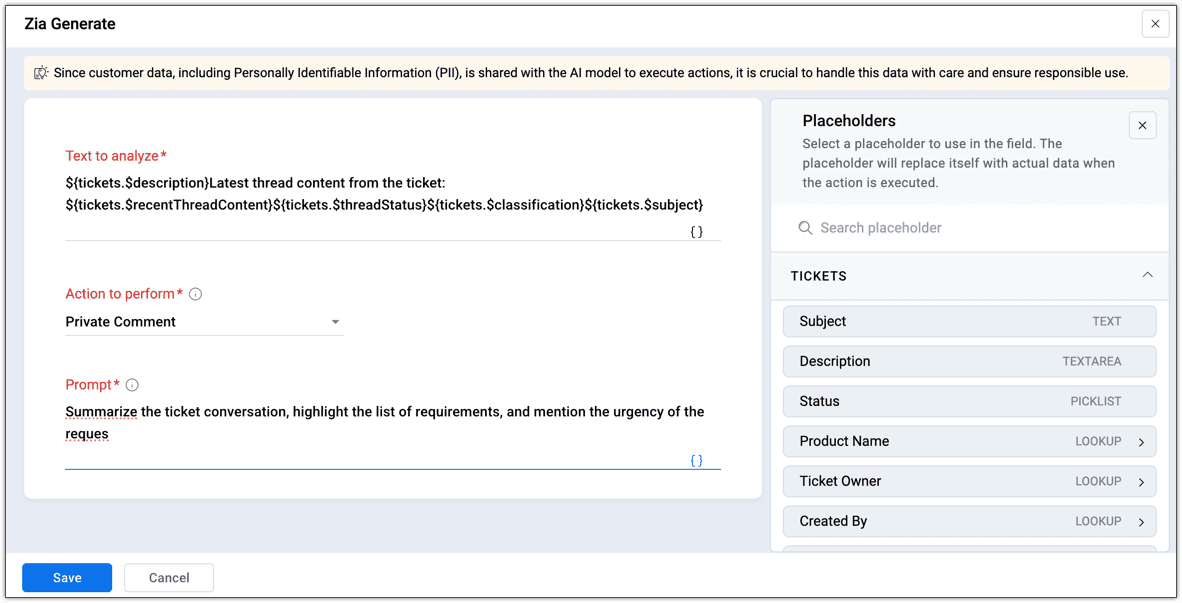Click the search magnifier icon in Placeholders
The height and width of the screenshot is (603, 1182).
pyautogui.click(x=805, y=228)
